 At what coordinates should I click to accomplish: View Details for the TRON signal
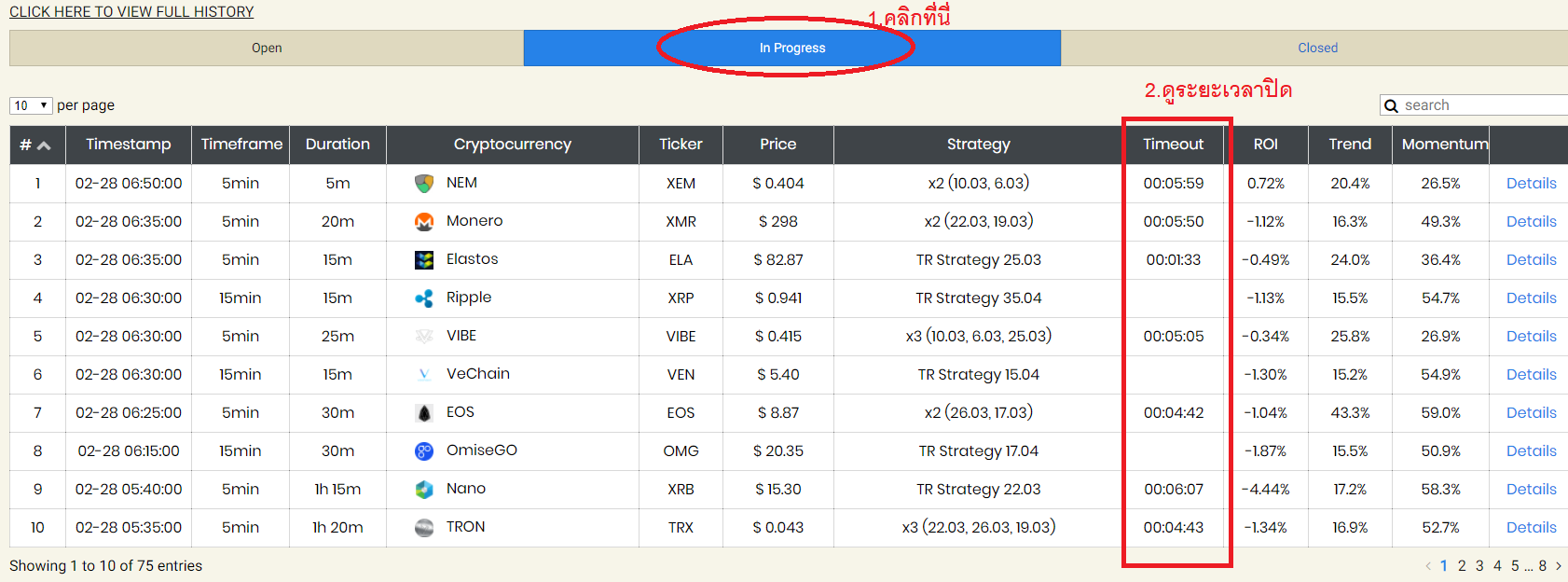click(x=1531, y=528)
